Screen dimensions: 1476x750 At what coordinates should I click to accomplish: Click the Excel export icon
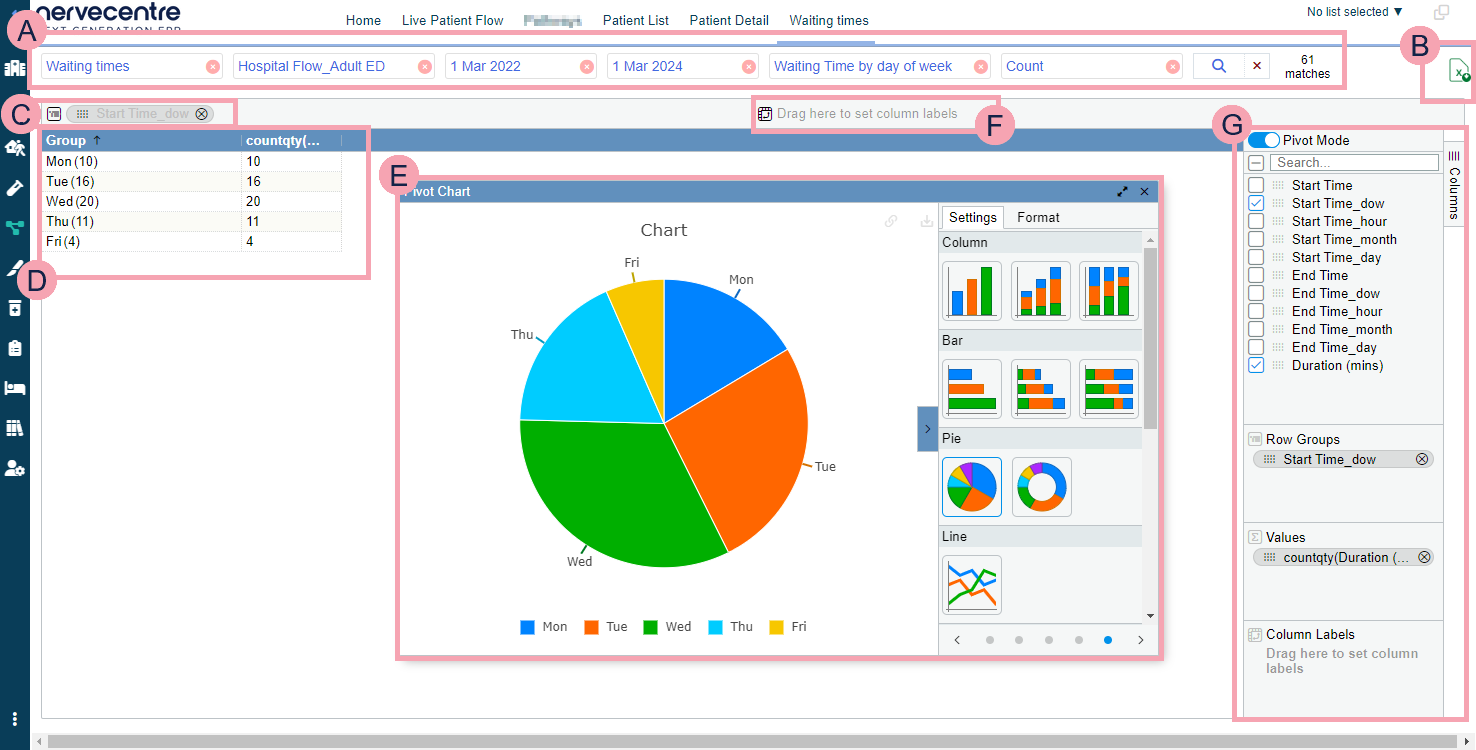point(1459,71)
